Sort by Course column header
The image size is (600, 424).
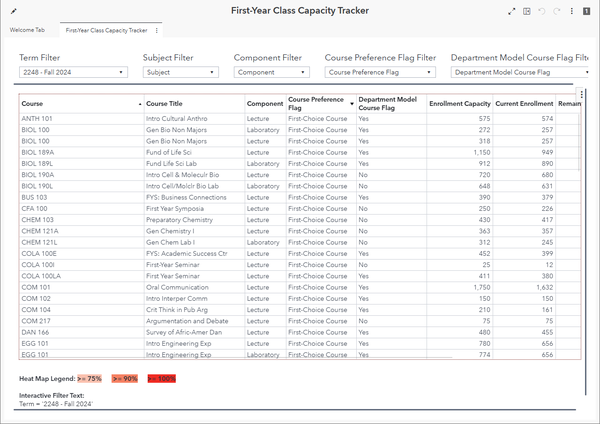82,104
